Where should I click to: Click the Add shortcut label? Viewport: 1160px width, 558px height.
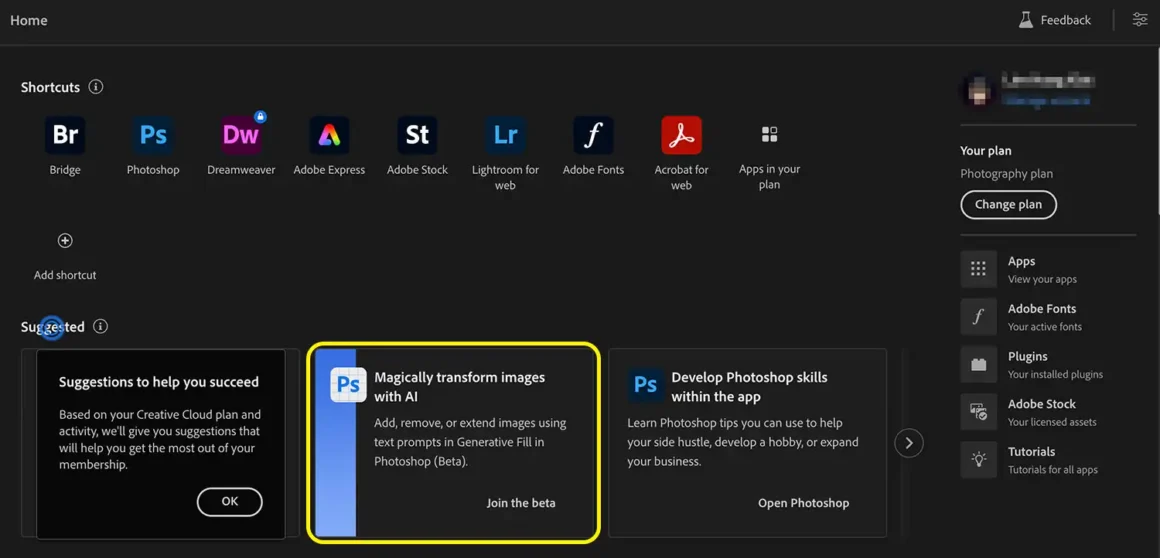click(x=65, y=275)
